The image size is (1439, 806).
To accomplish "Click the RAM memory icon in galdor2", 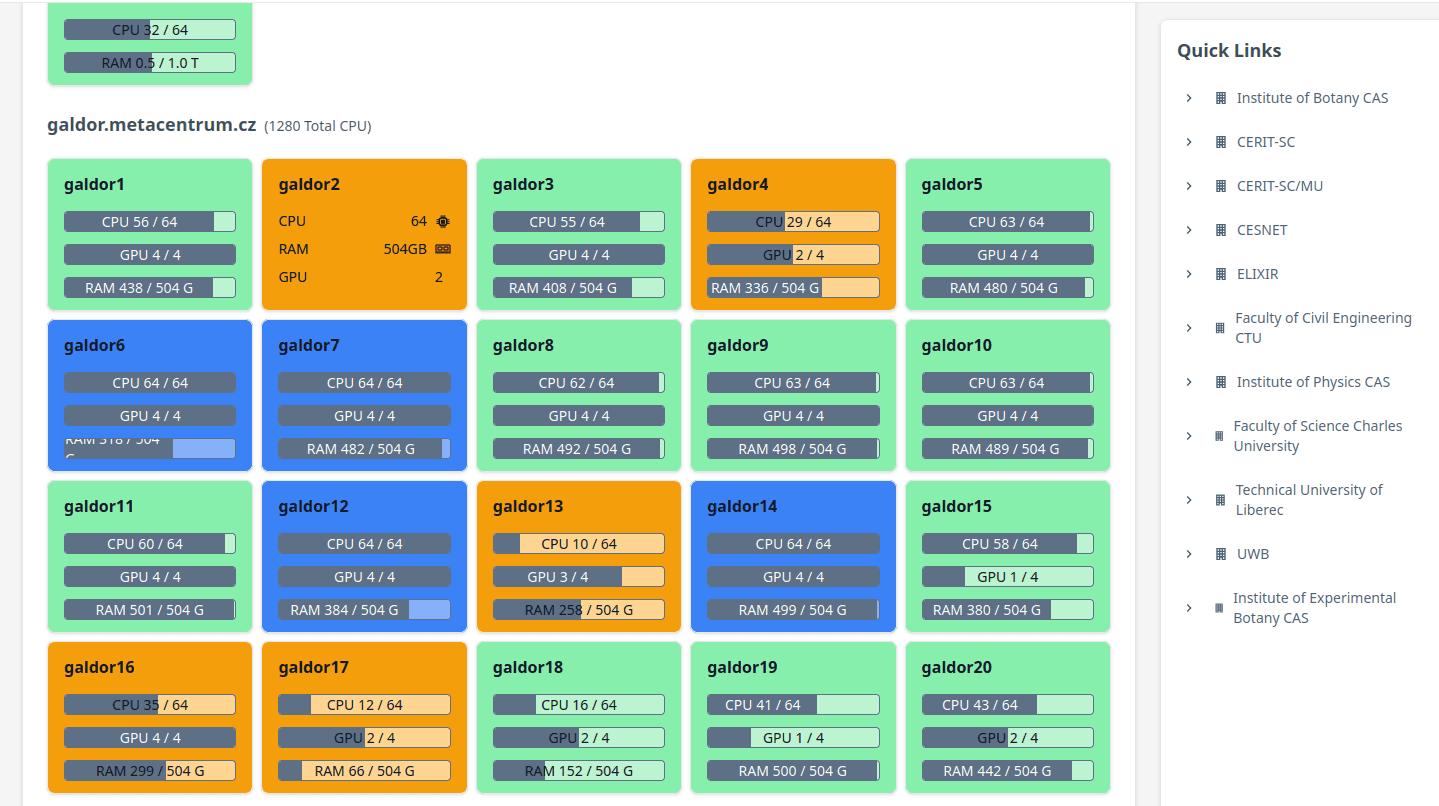I will [443, 249].
